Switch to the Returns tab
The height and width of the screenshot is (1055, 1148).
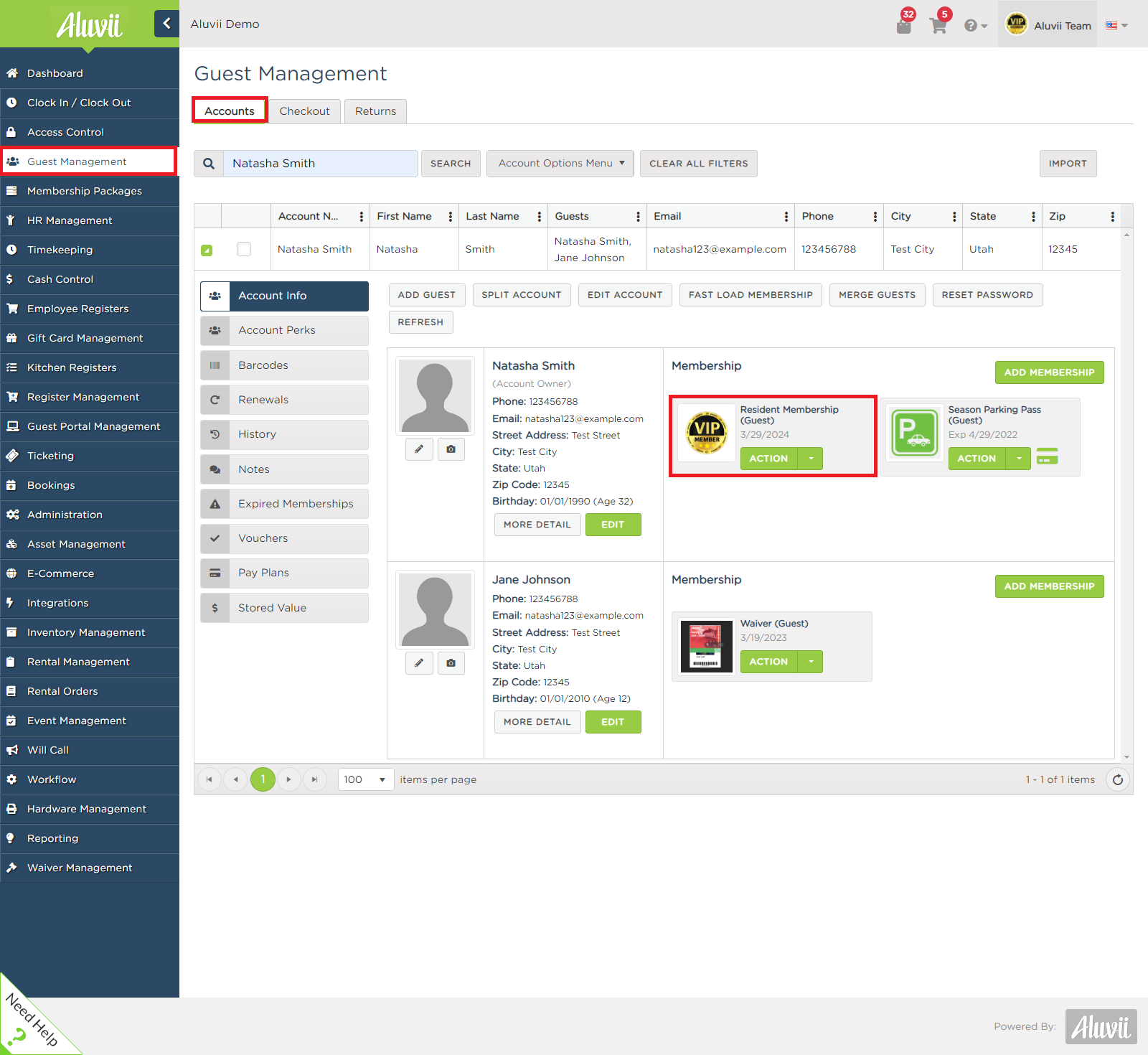pos(376,111)
